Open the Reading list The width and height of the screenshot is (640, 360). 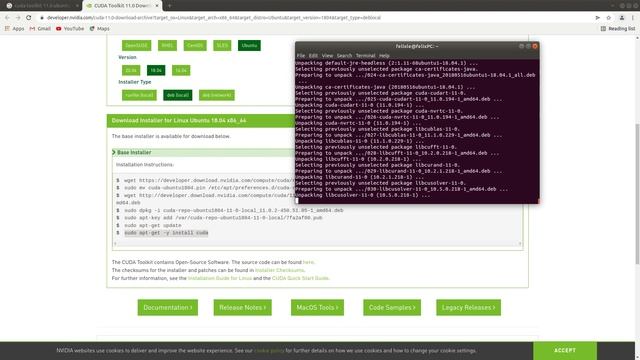click(618, 29)
